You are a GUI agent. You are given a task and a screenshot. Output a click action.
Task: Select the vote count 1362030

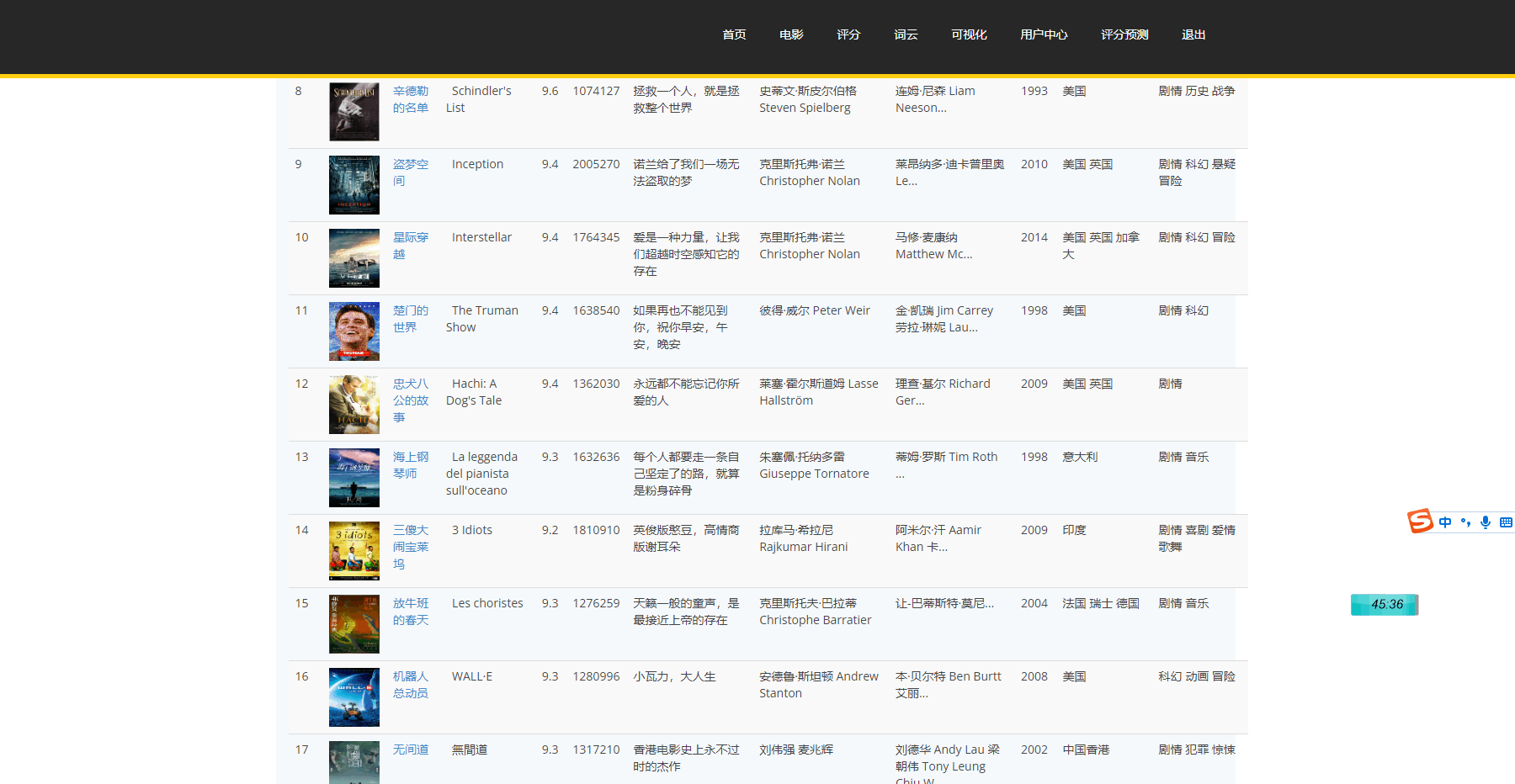coord(596,384)
